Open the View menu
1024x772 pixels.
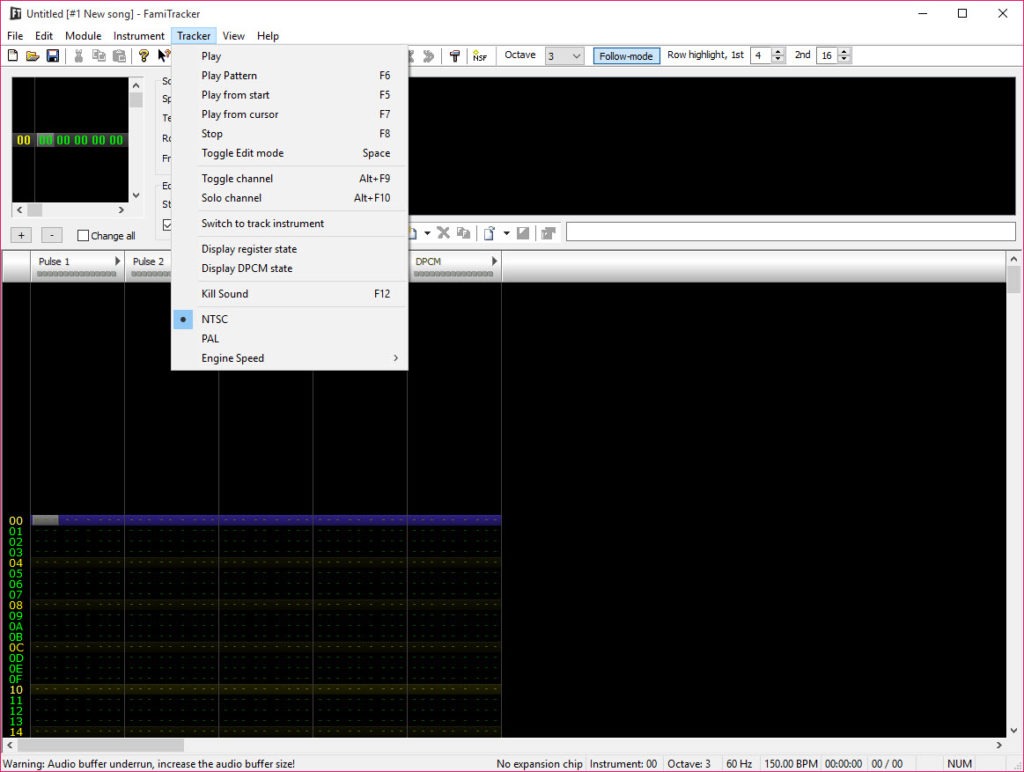point(233,36)
